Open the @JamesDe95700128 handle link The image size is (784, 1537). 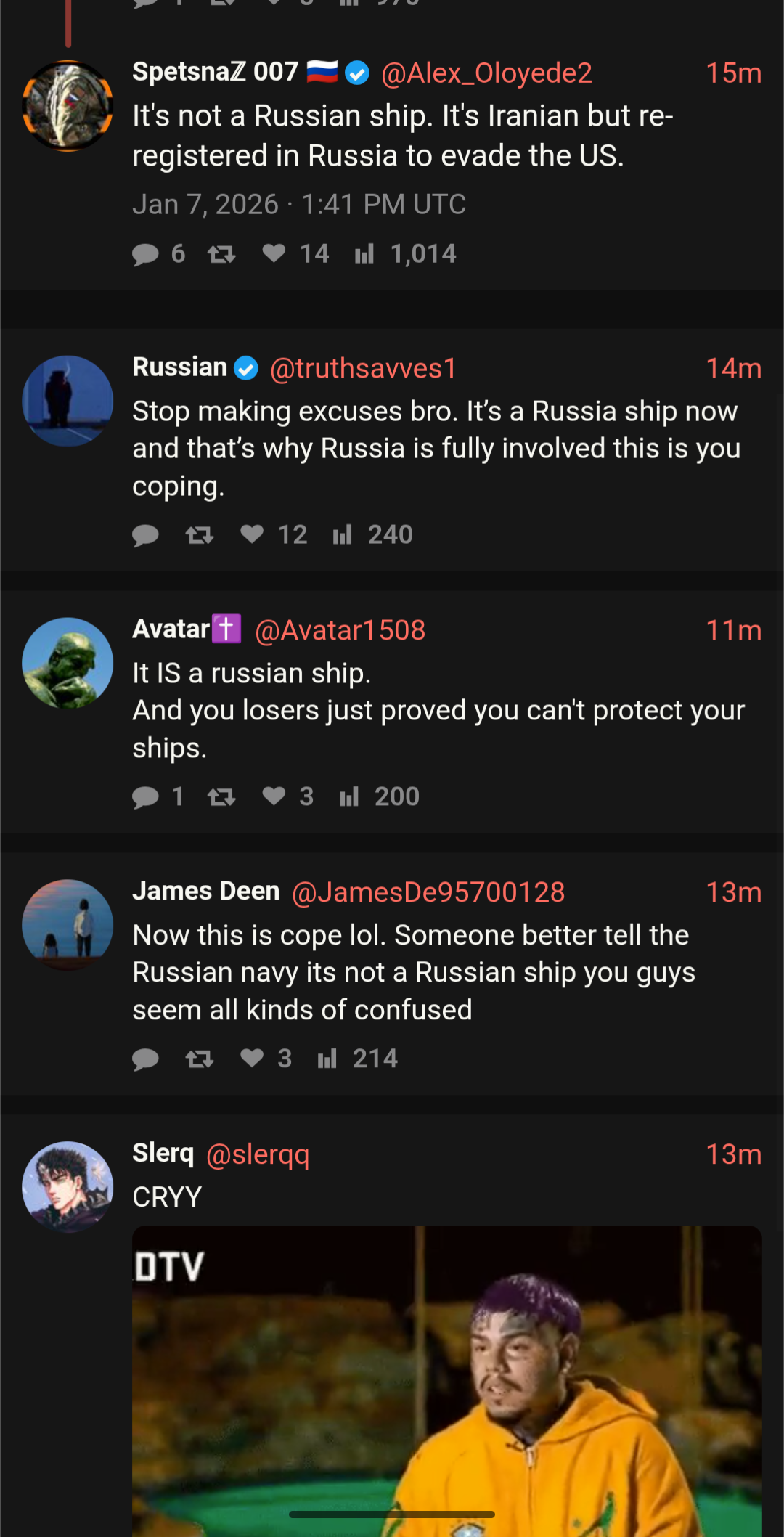click(x=428, y=892)
